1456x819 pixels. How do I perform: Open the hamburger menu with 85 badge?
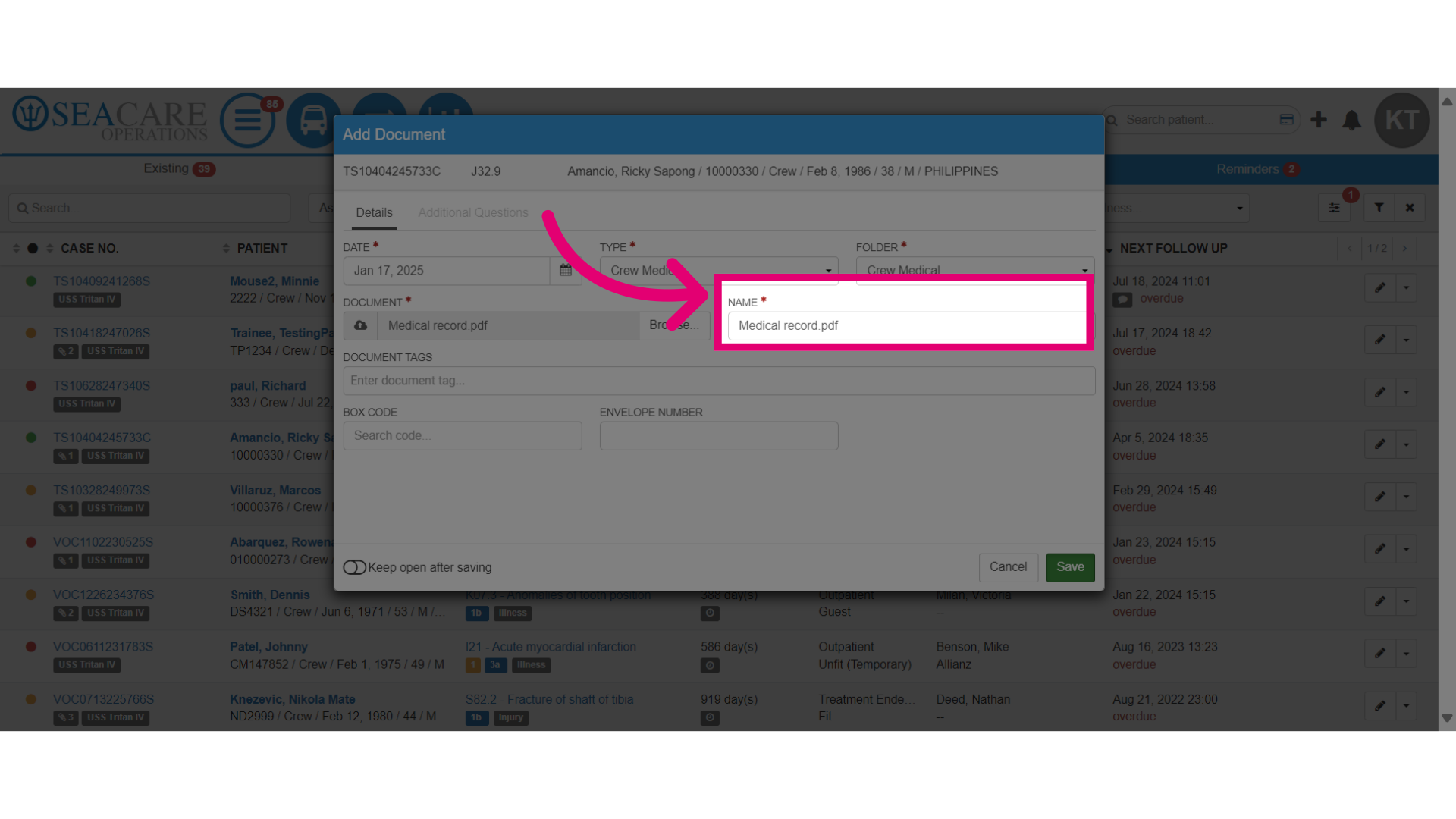click(248, 120)
